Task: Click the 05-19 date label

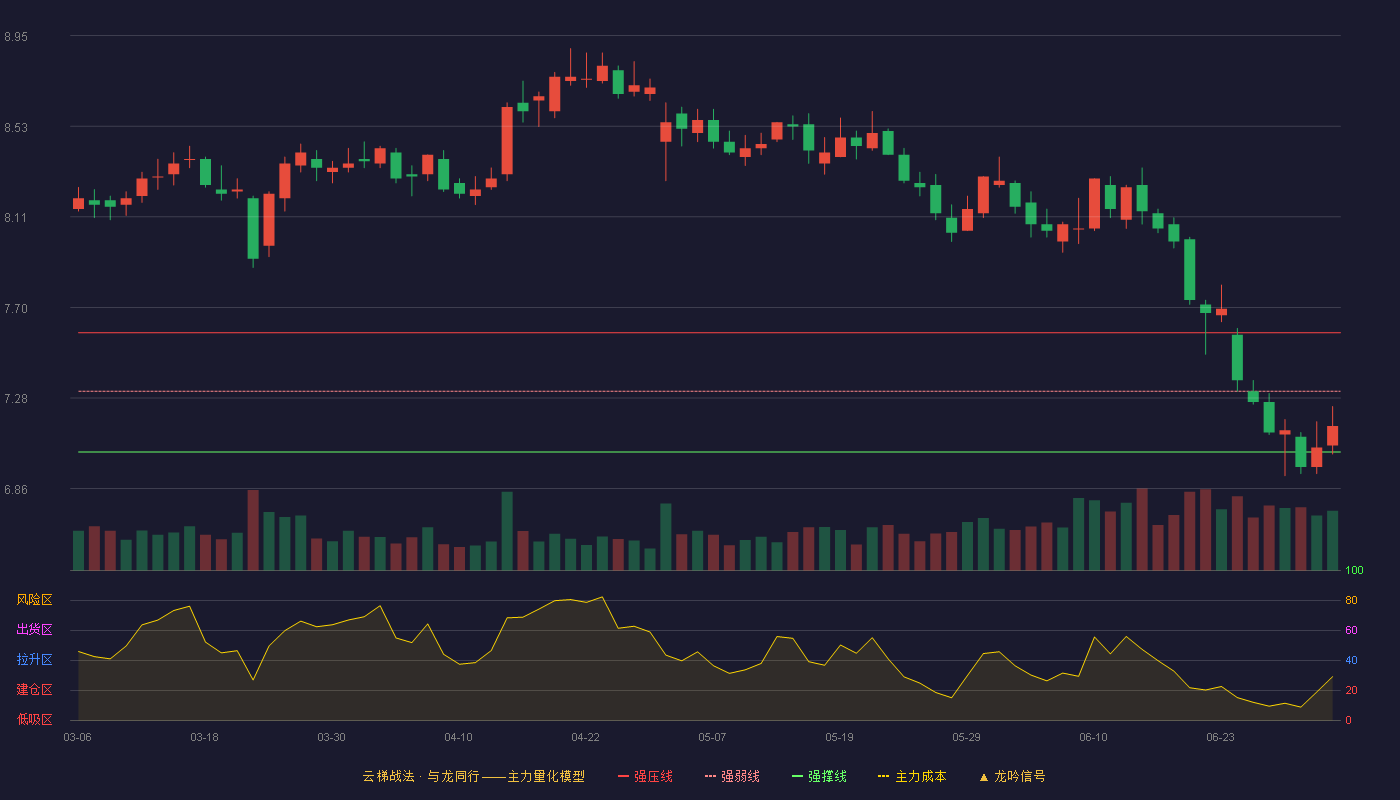Action: click(x=839, y=737)
